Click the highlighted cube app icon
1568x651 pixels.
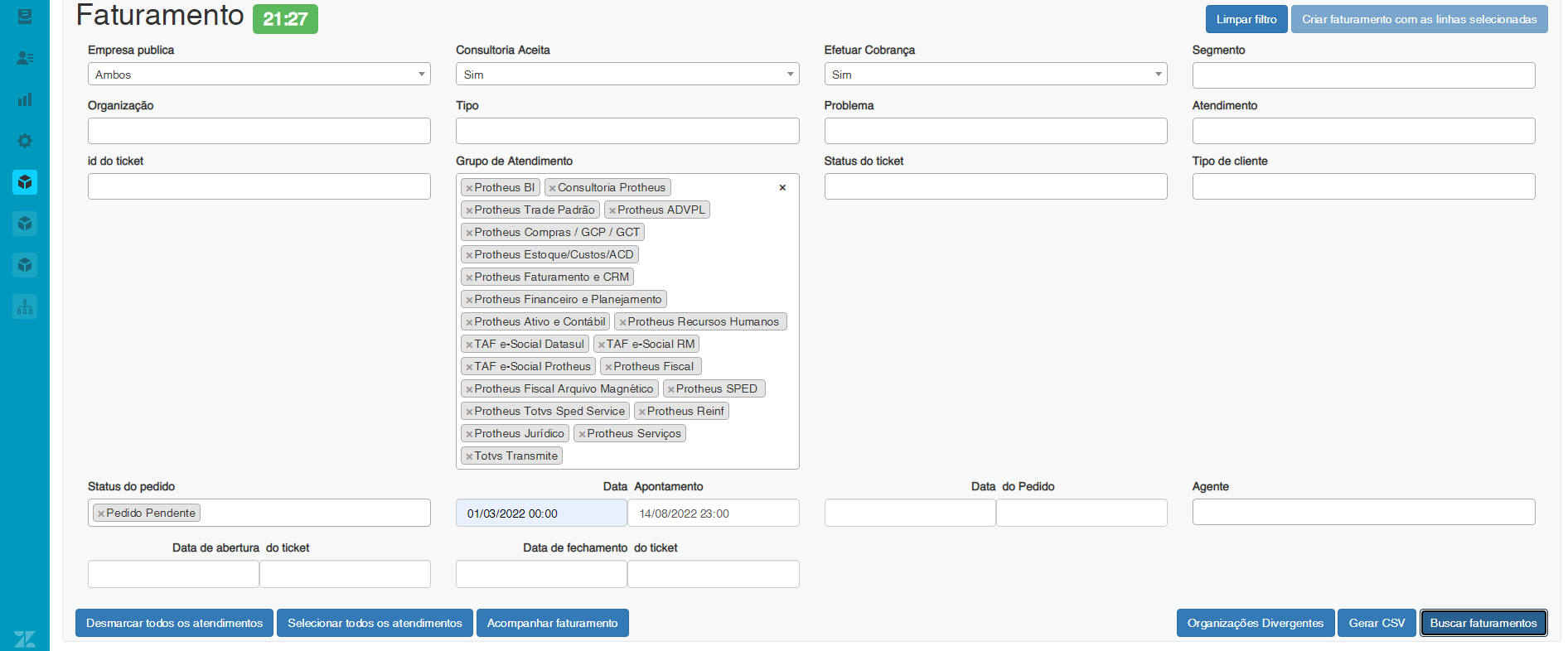point(25,182)
